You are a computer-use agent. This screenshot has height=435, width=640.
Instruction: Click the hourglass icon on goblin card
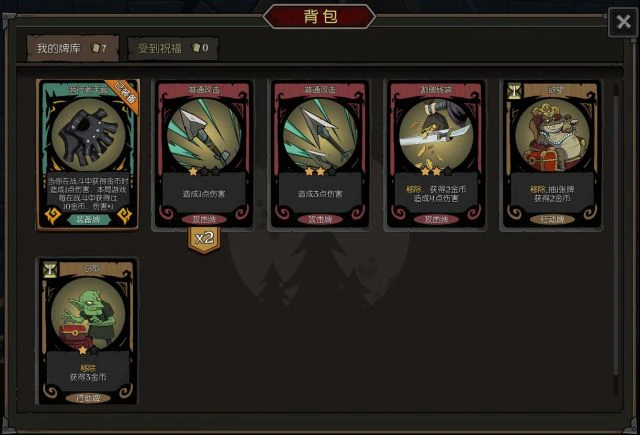(50, 270)
